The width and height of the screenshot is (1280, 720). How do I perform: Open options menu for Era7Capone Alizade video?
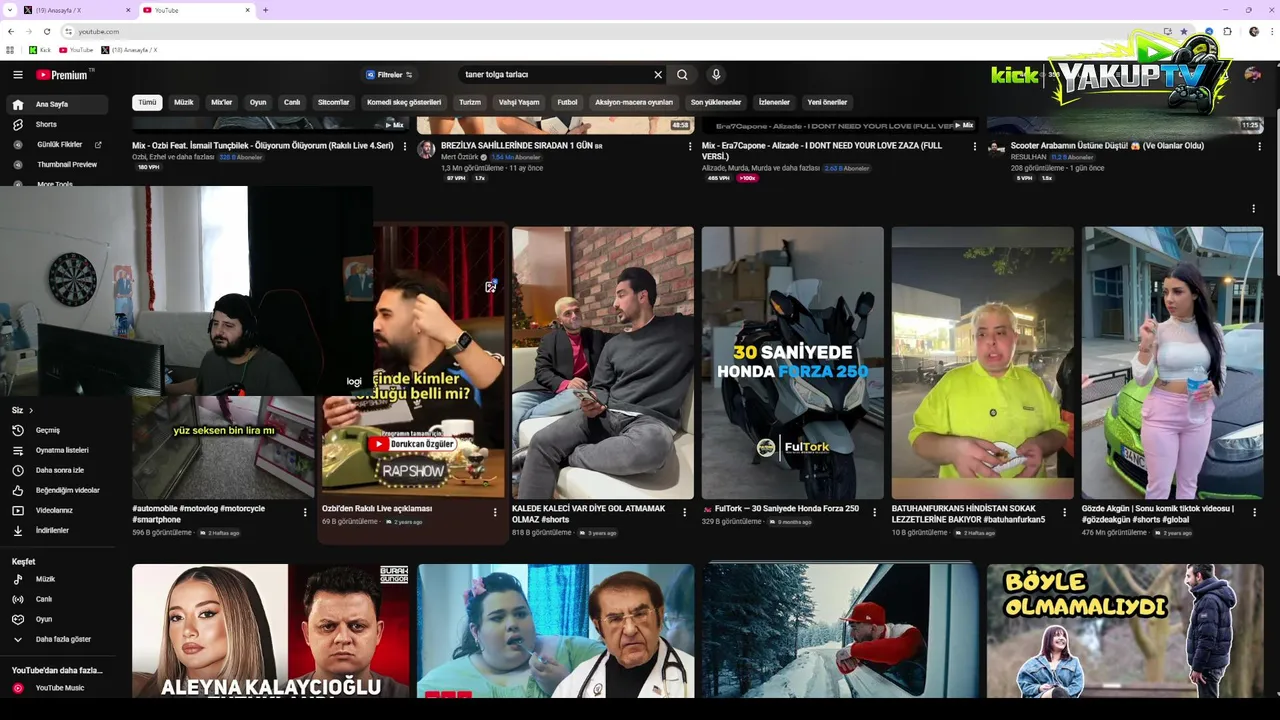975,146
